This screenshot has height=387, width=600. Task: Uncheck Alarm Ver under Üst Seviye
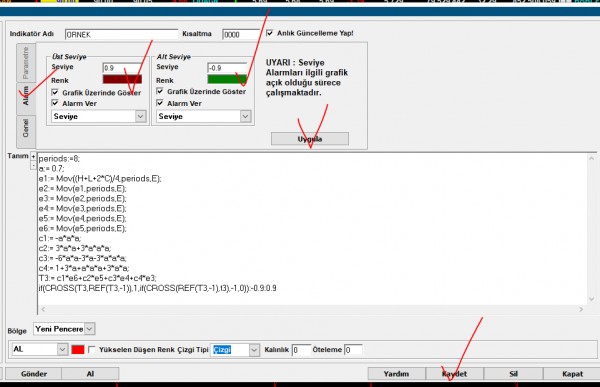coord(55,103)
